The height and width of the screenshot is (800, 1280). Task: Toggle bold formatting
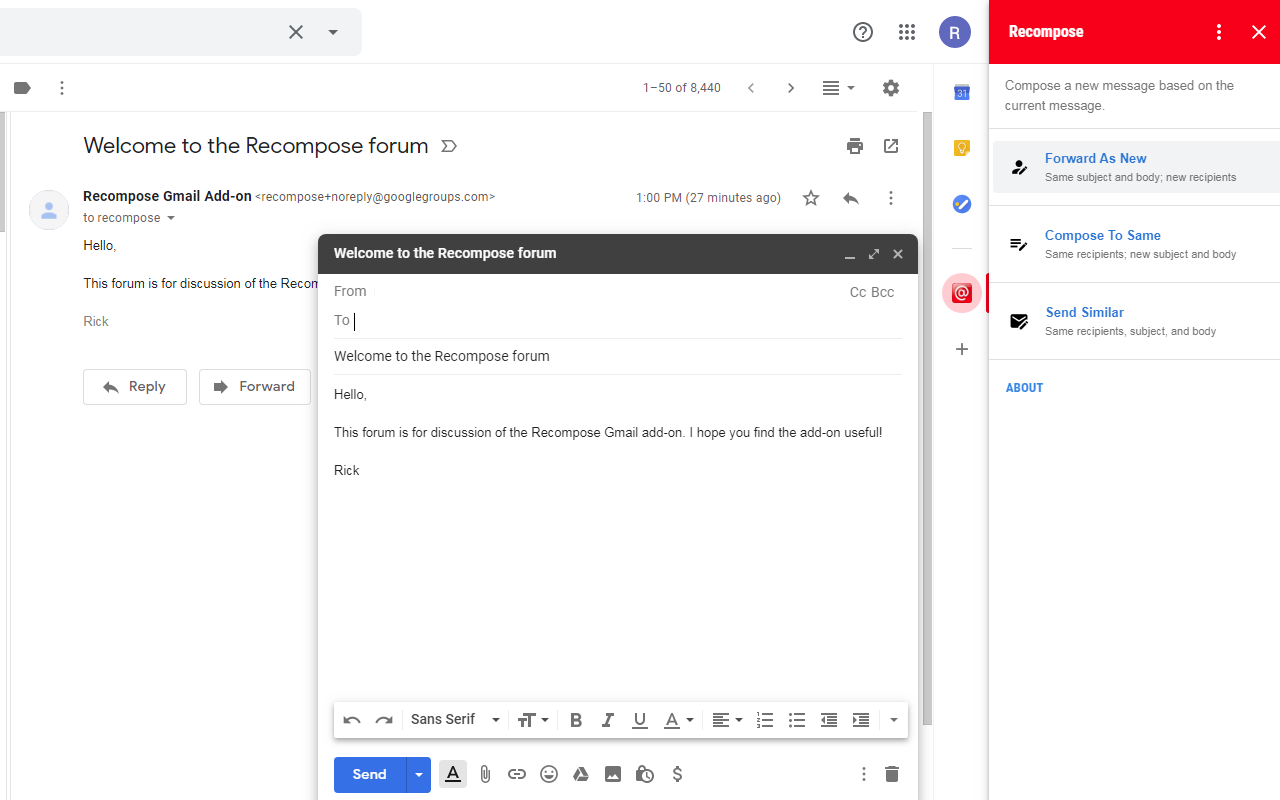coord(576,720)
